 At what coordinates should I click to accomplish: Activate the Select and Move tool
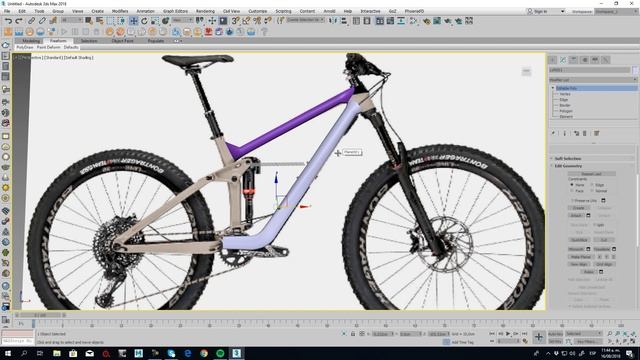click(133, 20)
